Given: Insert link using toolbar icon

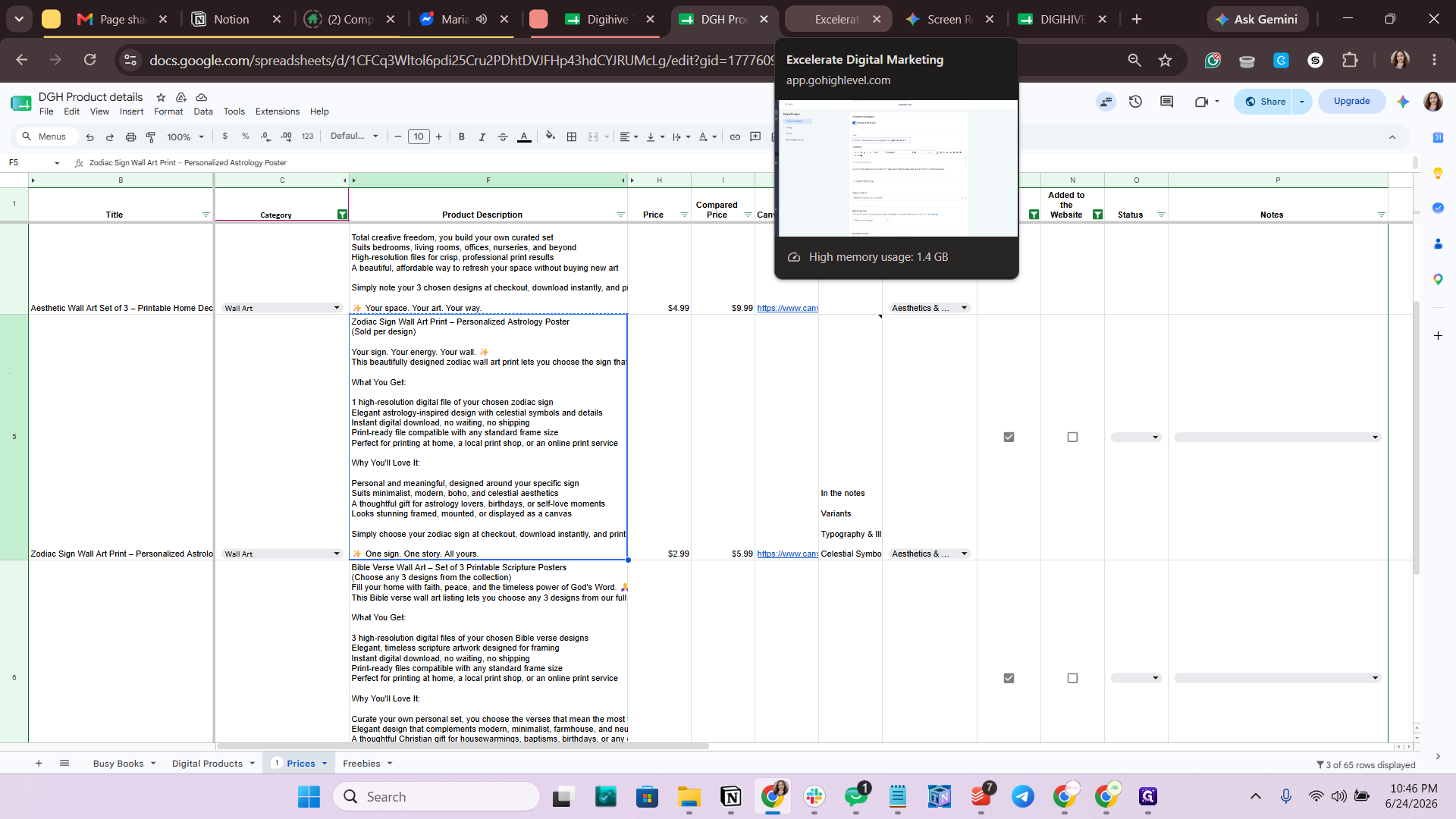Looking at the screenshot, I should pos(735,136).
